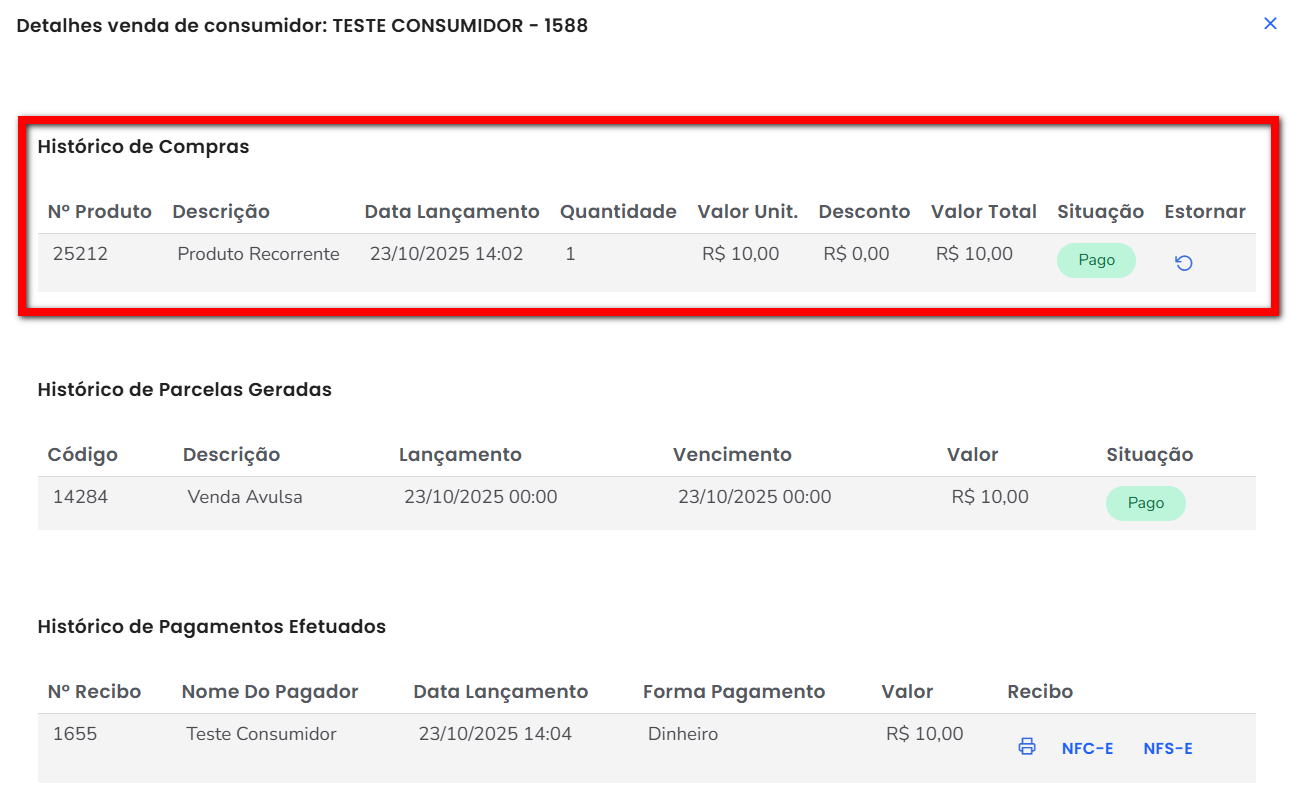Click the Produto Recorrente description
1298x803 pixels.
pos(258,254)
